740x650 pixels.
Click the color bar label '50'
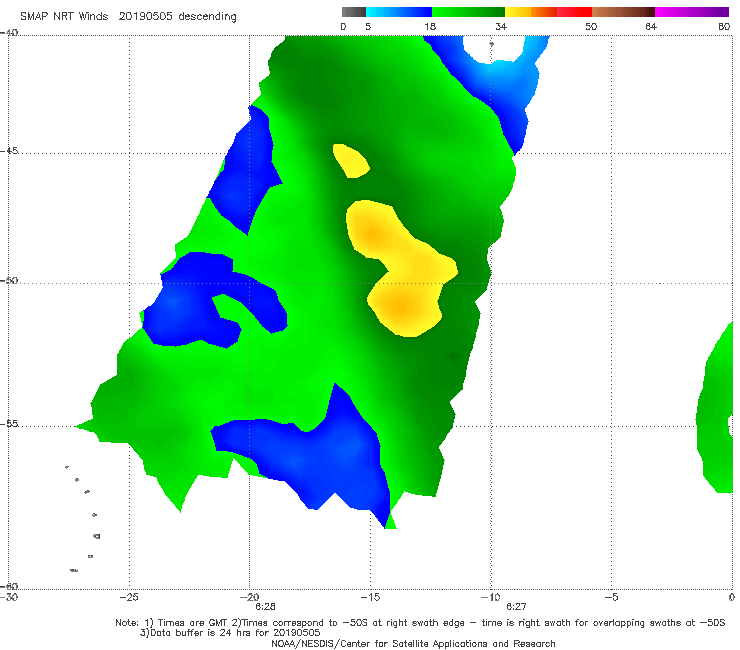(591, 26)
